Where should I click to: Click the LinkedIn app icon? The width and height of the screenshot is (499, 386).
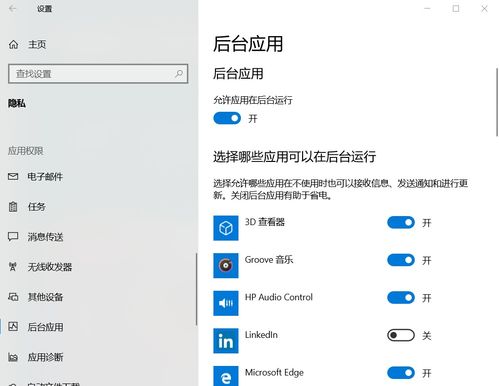(226, 341)
